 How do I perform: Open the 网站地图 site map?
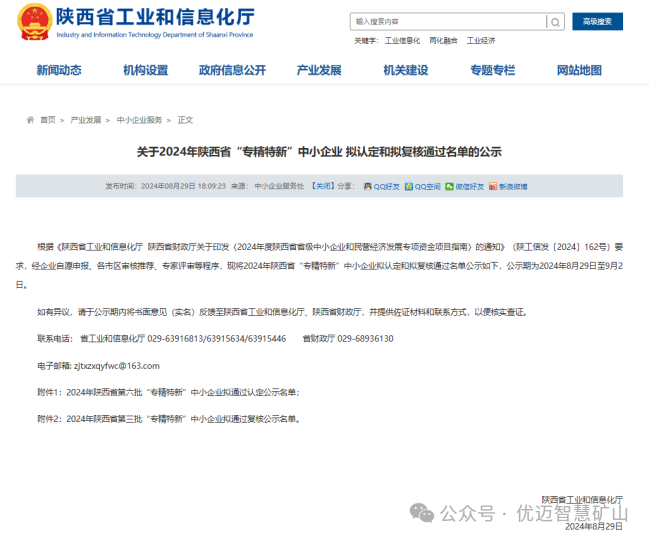(579, 70)
